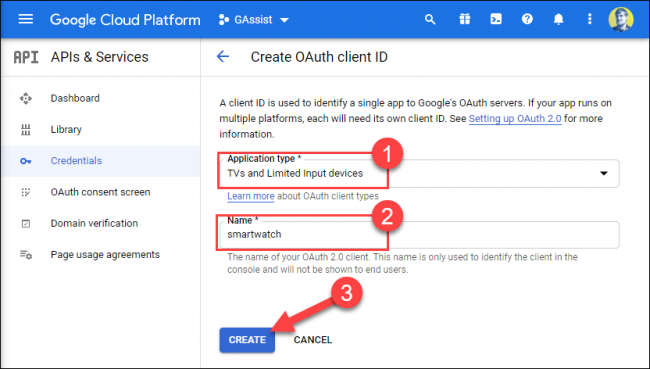Screen dimensions: 650x369
Task: Open OAuth consent screen page
Action: (x=101, y=192)
